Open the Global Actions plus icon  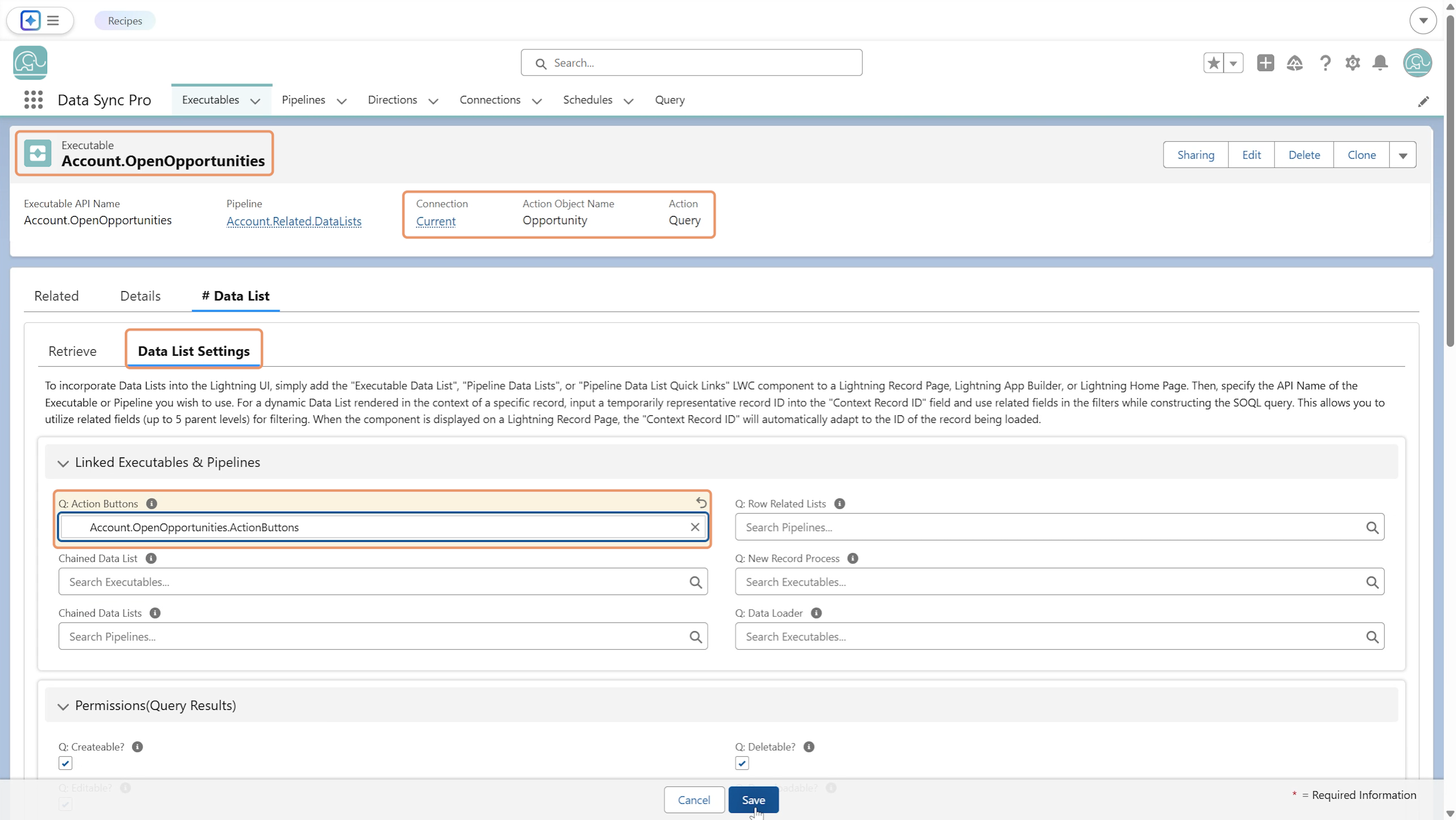1265,63
